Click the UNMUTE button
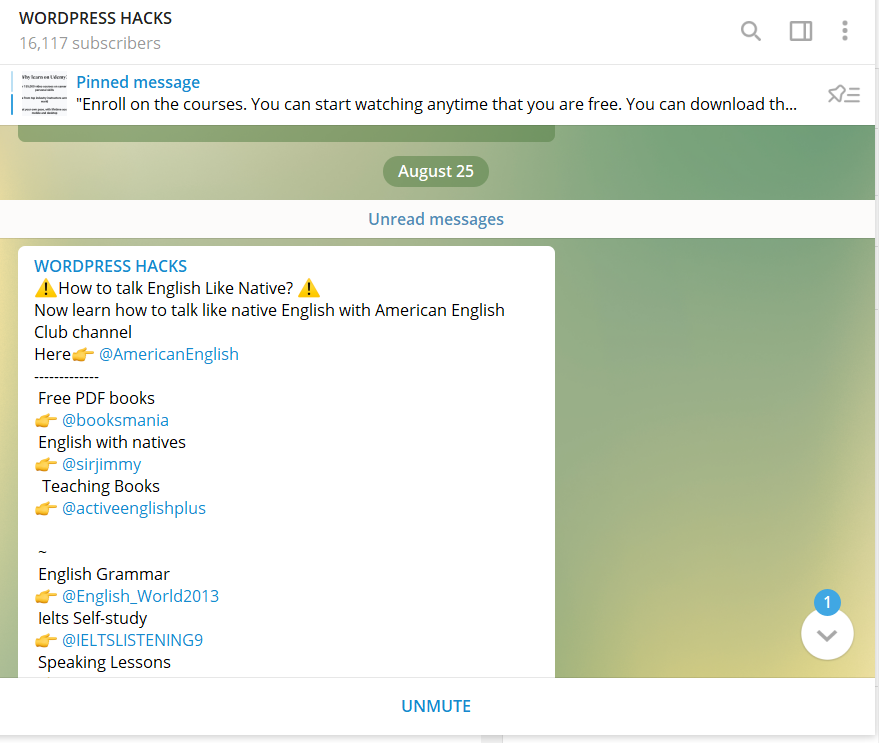Viewport: 879px width, 743px height. pos(436,706)
